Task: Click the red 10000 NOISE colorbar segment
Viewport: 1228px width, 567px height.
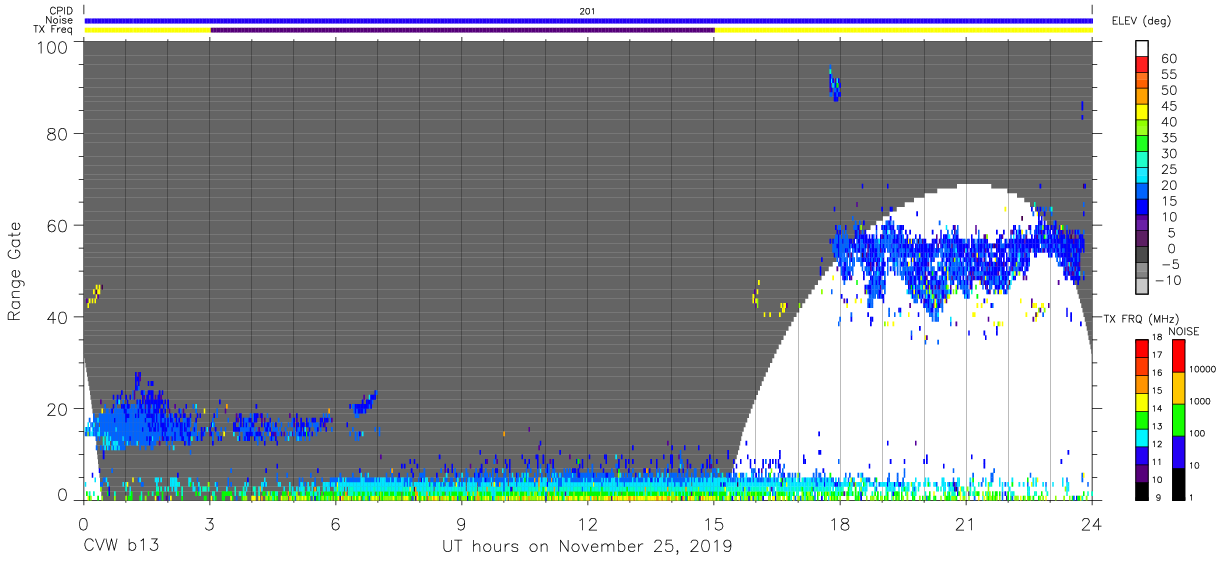Action: click(1179, 356)
